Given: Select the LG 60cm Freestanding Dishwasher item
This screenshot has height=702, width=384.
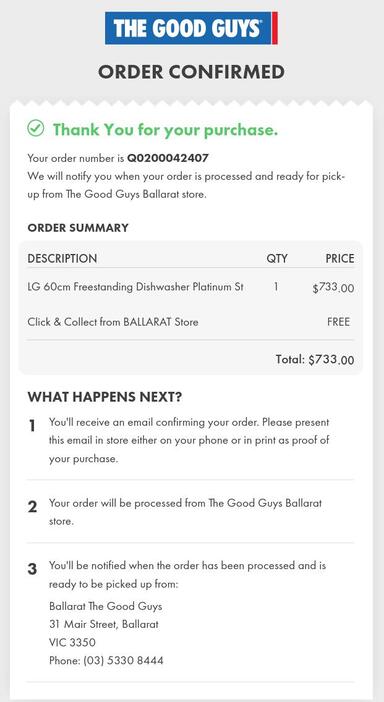Looking at the screenshot, I should point(136,287).
